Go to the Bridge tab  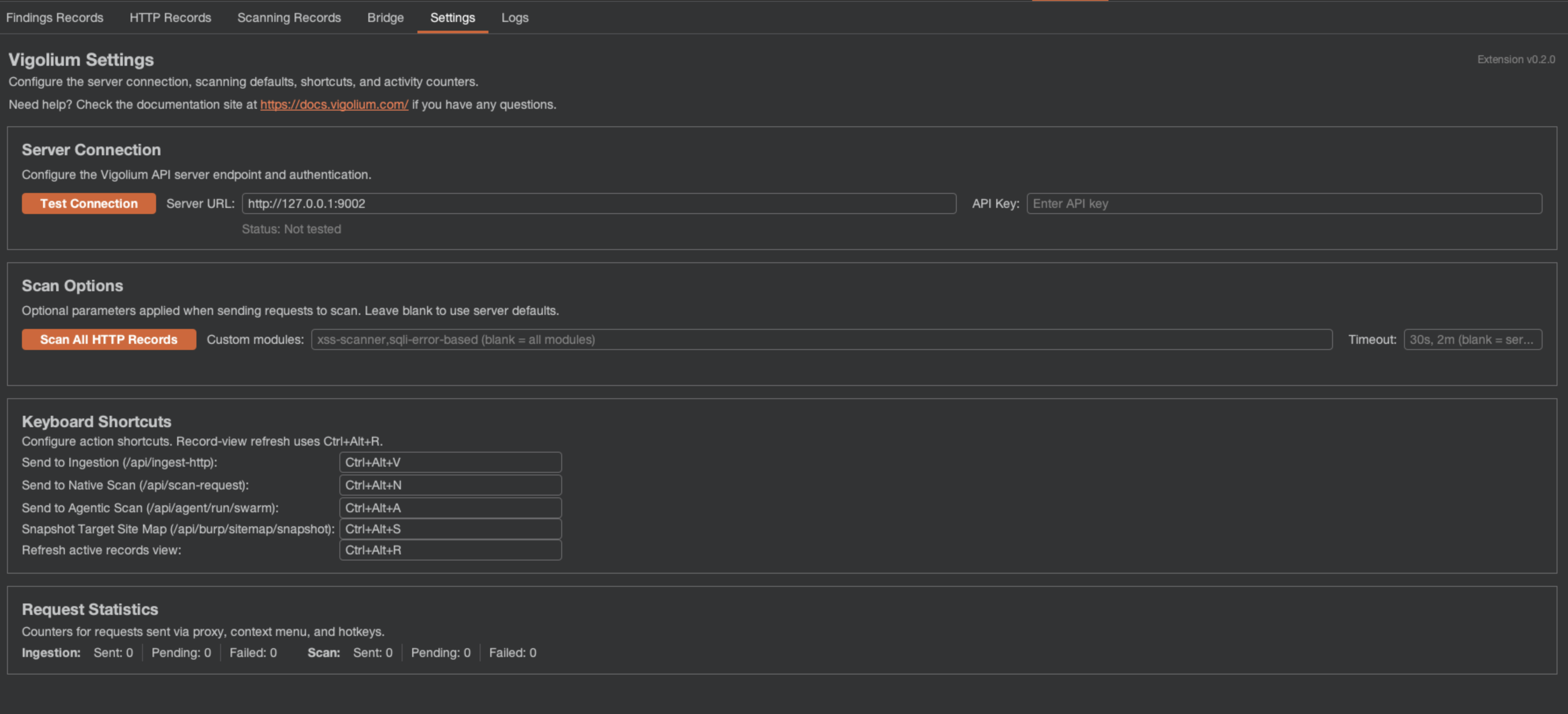tap(385, 18)
